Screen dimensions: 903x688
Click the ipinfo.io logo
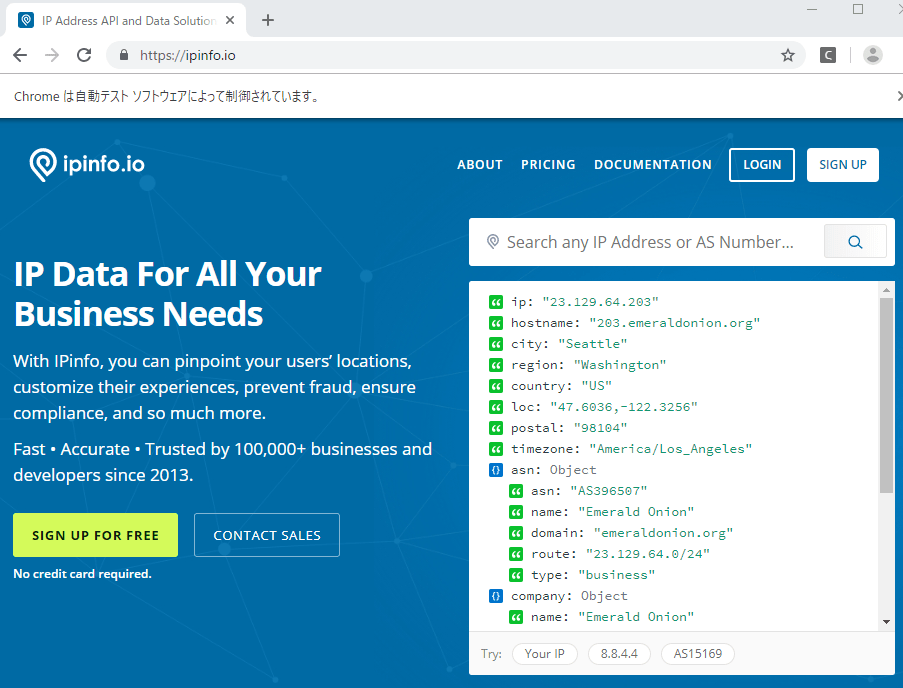87,165
